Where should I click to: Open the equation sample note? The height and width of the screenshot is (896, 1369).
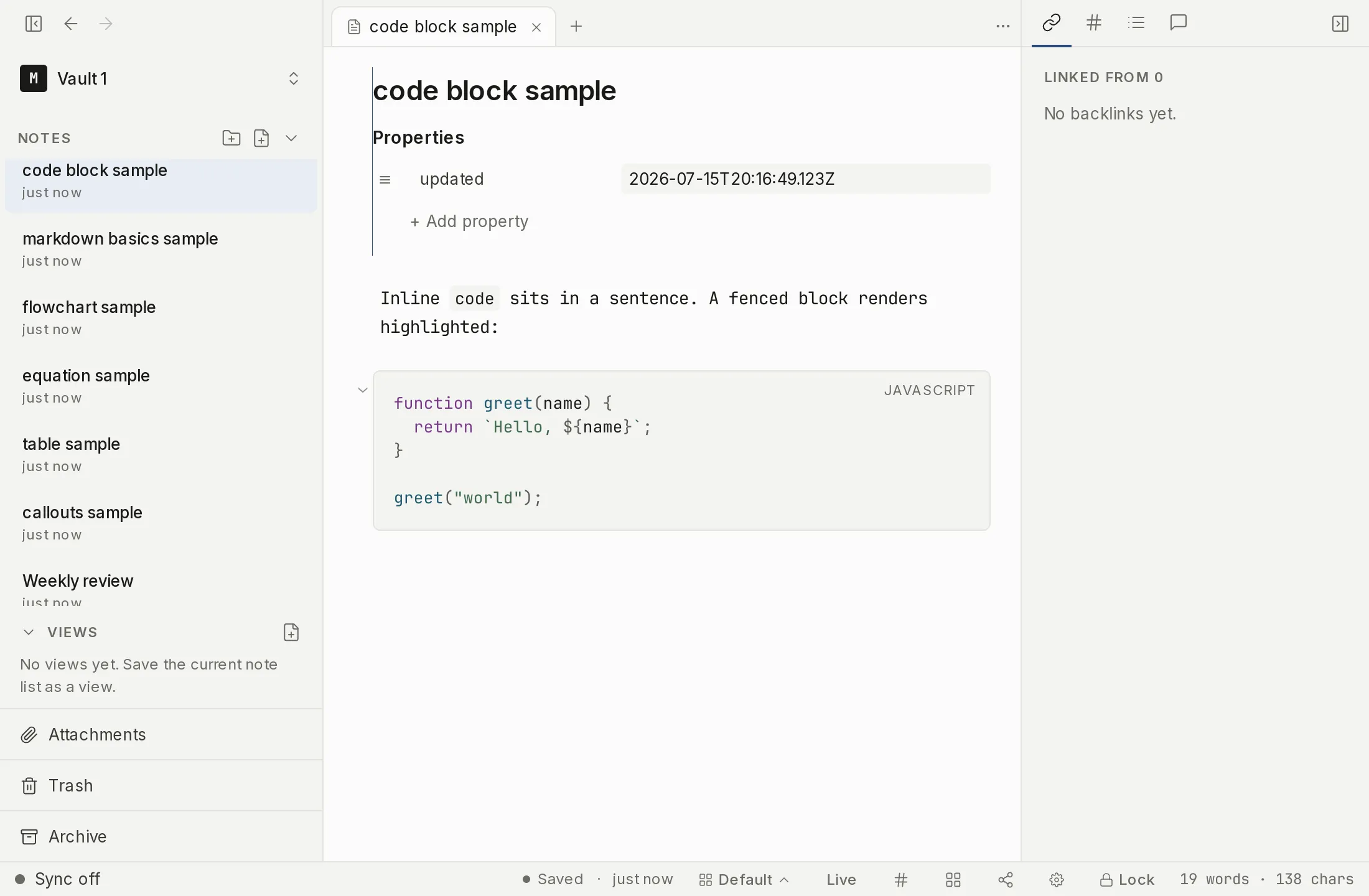(161, 386)
